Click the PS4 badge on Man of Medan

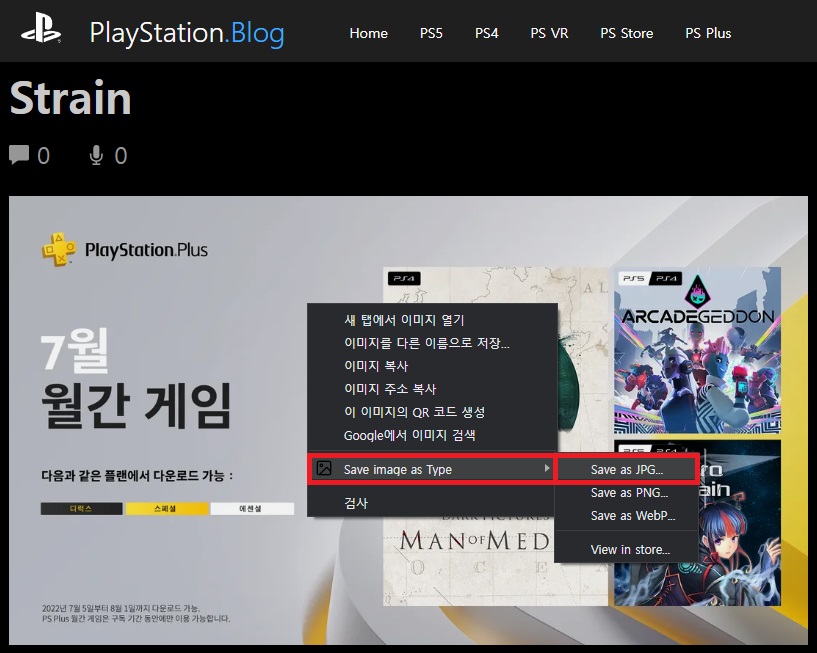click(404, 279)
